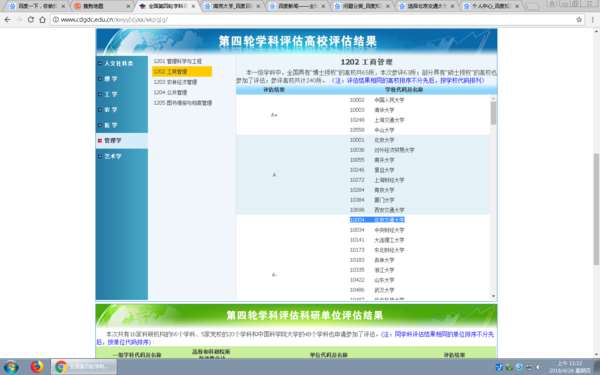600x375 pixels.
Task: Open the Windows Start menu orb
Action: [11, 367]
